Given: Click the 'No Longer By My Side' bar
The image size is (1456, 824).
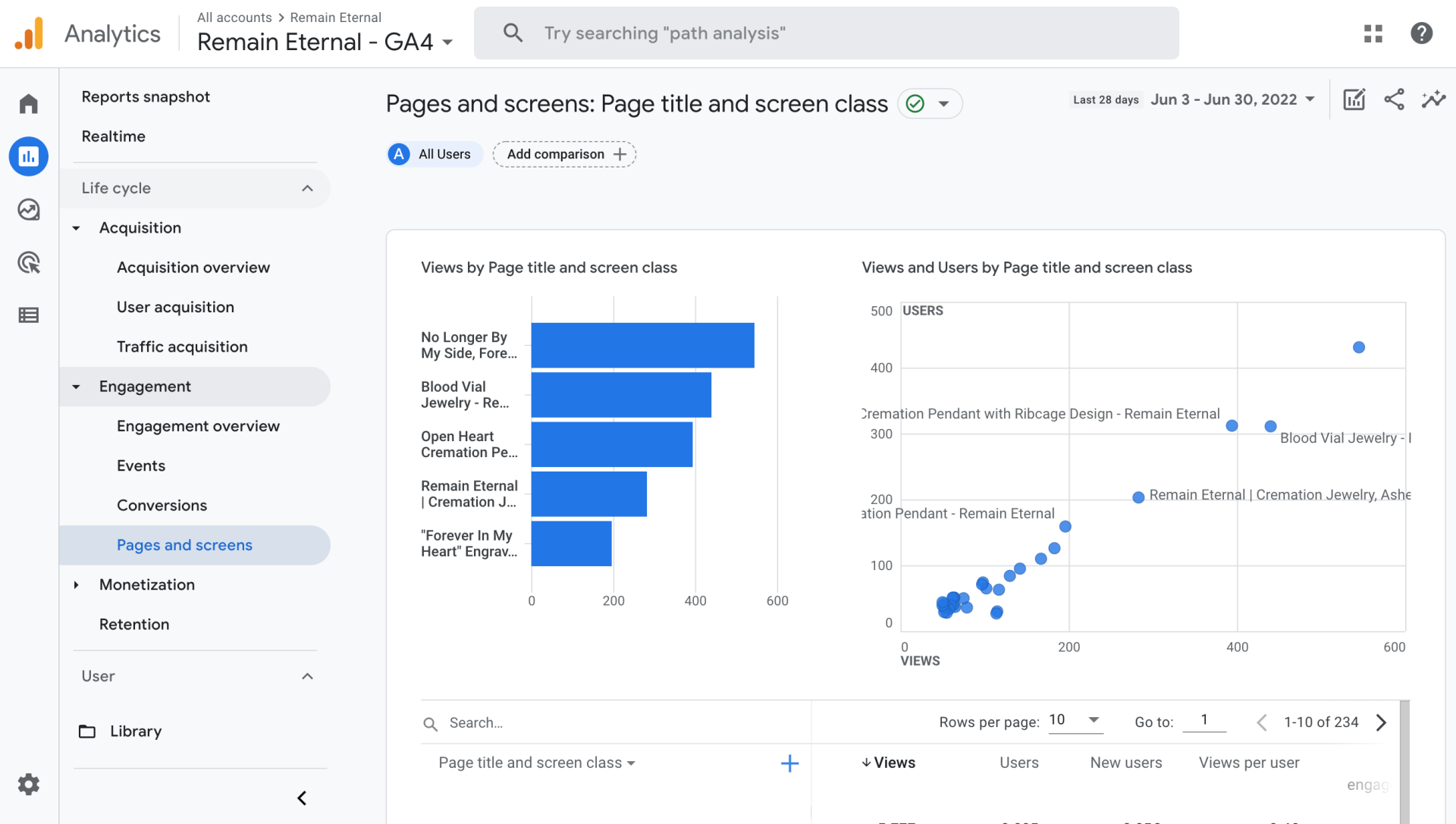Looking at the screenshot, I should pos(642,346).
